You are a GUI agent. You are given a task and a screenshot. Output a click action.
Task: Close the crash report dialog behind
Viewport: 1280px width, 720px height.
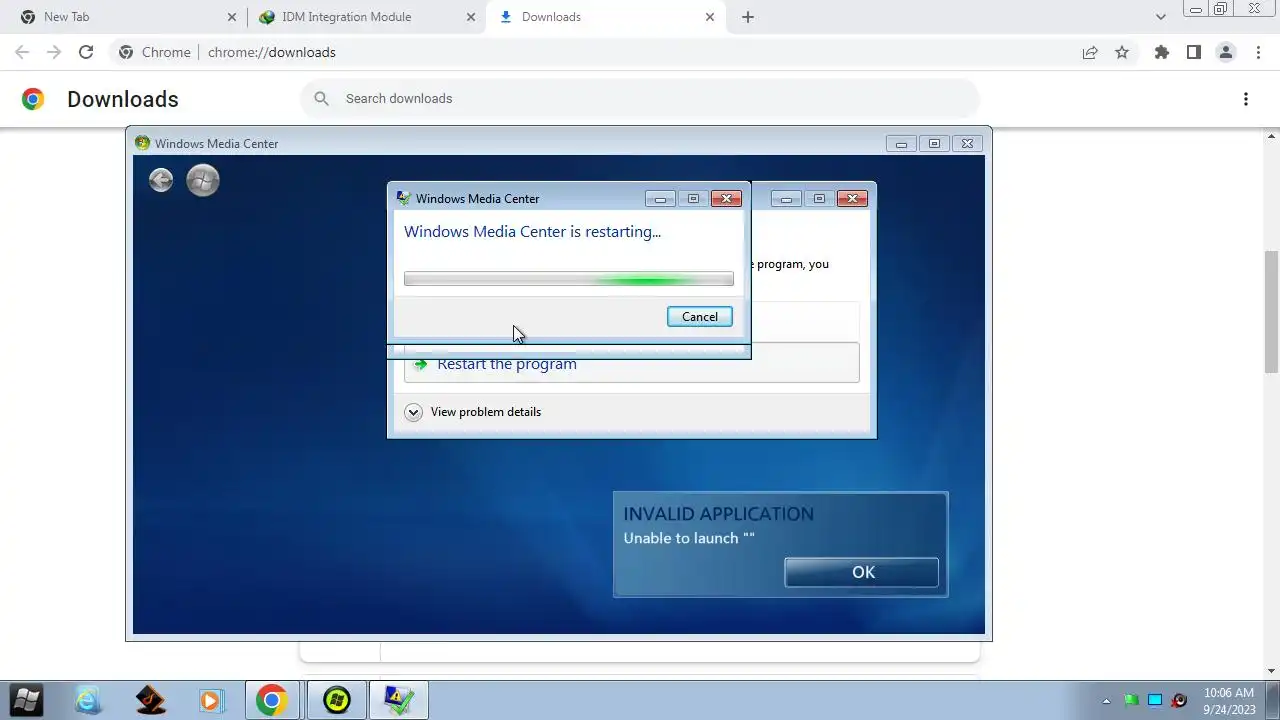click(x=852, y=199)
